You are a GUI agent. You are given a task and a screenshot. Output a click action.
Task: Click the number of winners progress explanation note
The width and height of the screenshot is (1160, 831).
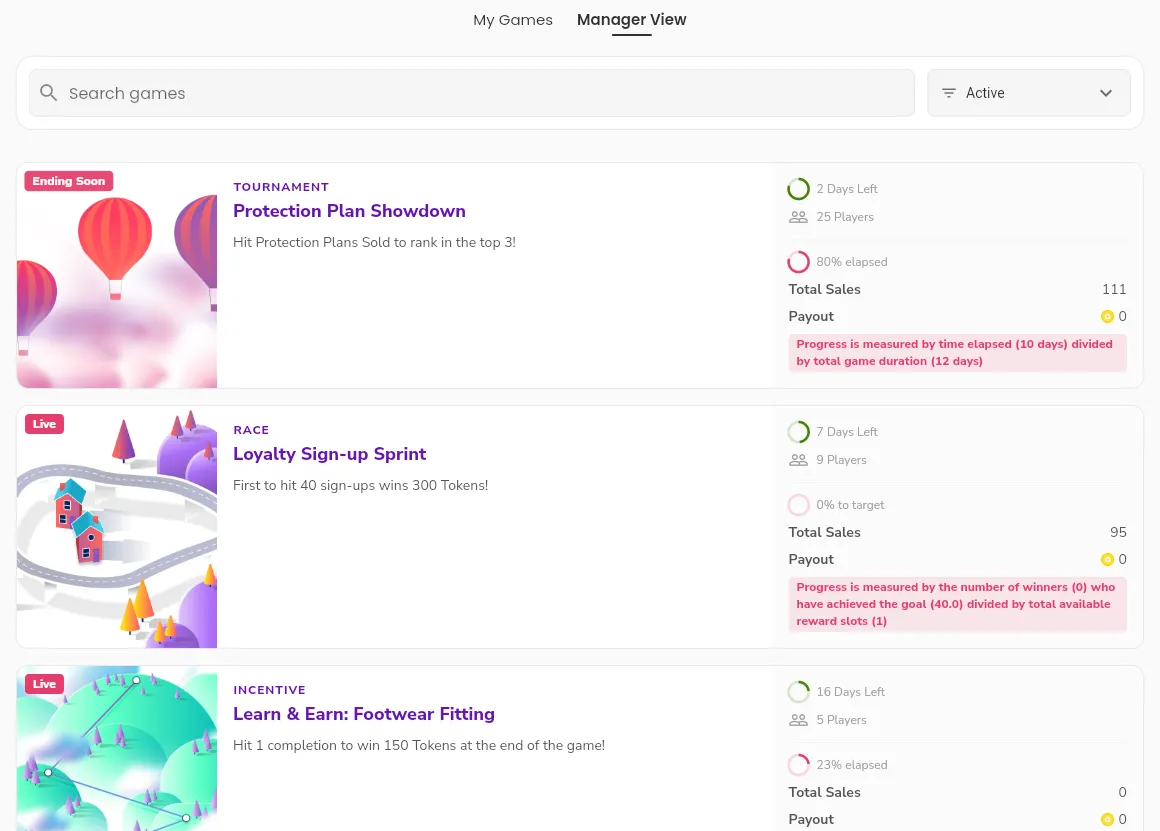(x=957, y=604)
